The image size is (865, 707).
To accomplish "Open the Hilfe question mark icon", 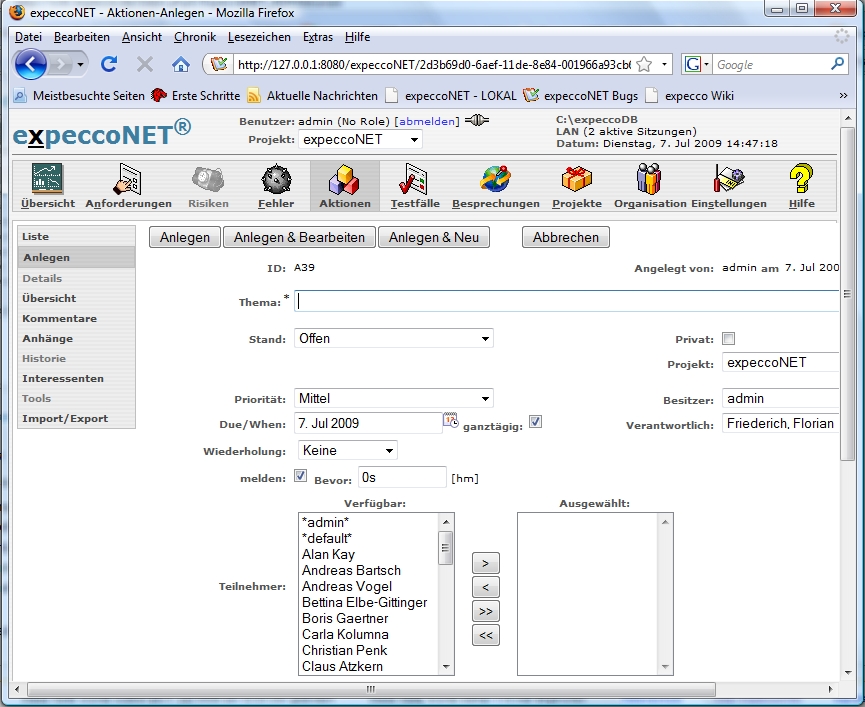I will coord(801,180).
